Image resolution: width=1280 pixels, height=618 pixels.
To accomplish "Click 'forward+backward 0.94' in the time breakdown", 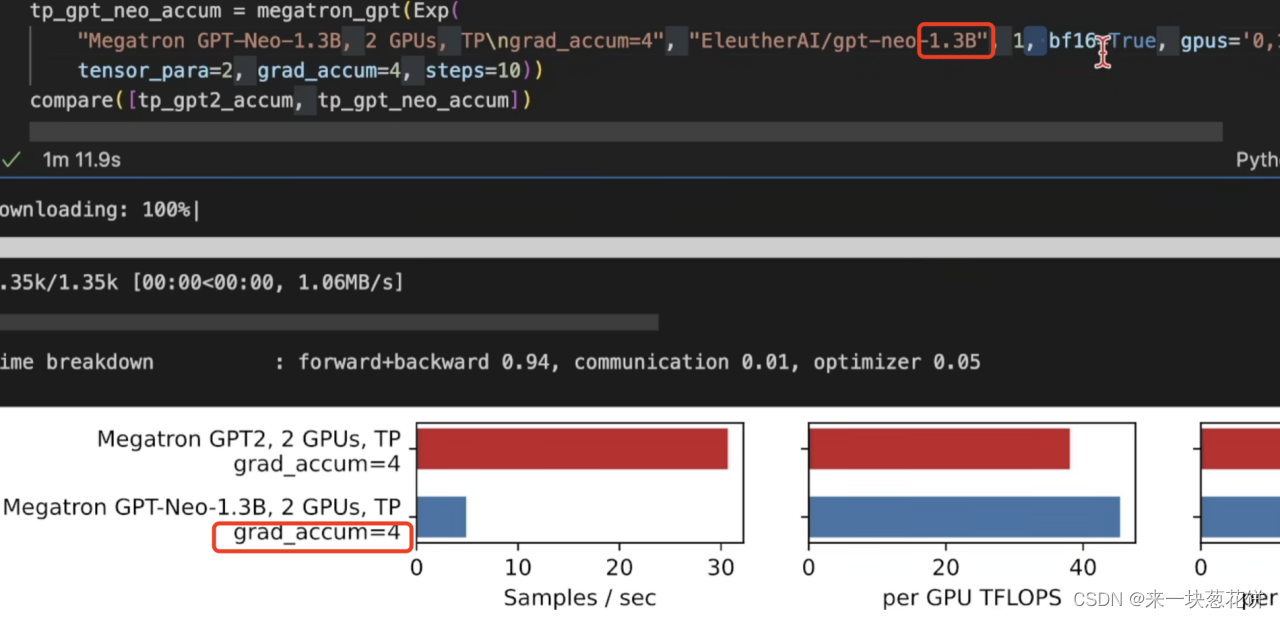I will pyautogui.click(x=424, y=362).
